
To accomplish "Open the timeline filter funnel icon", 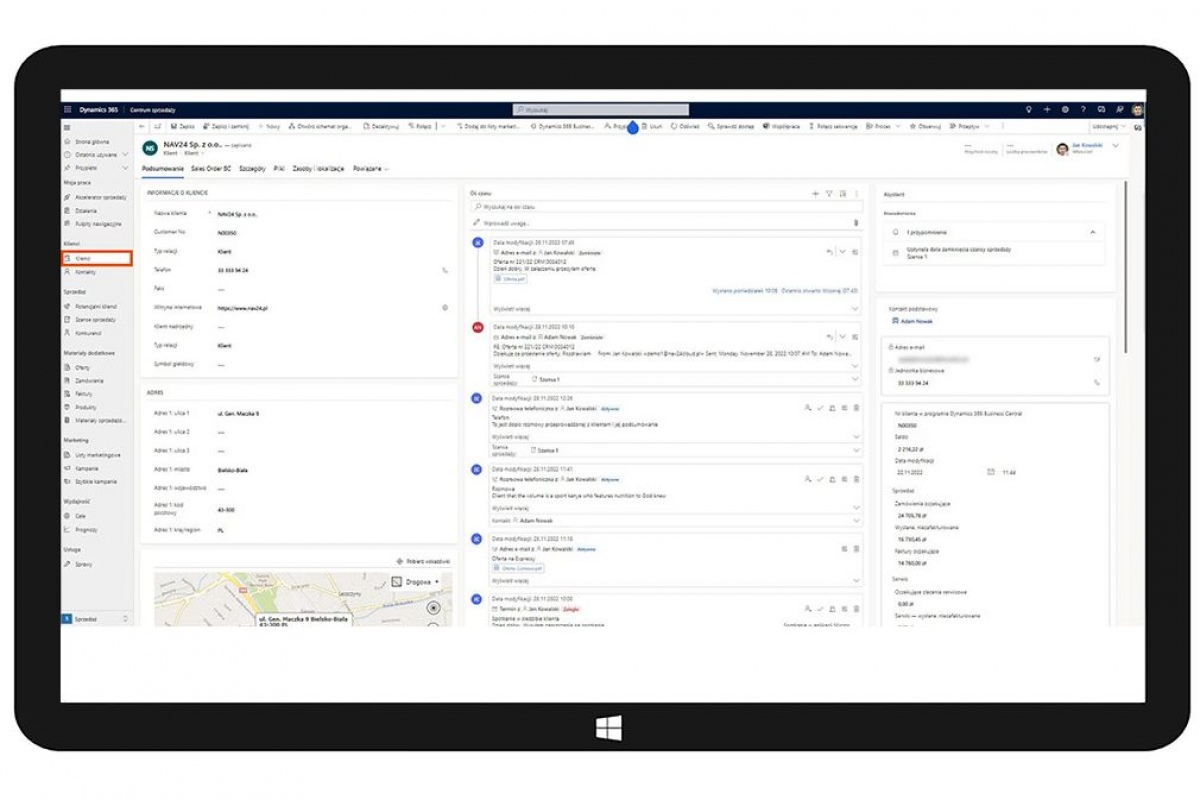I will pos(829,193).
